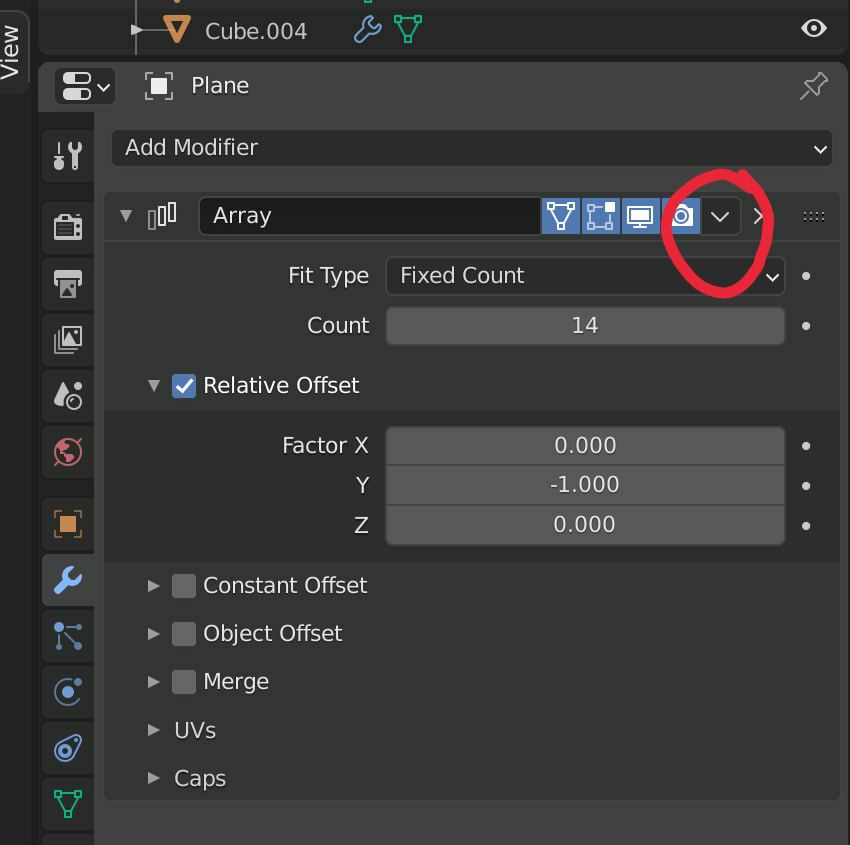
Task: Animate Count property dot
Action: (x=806, y=326)
